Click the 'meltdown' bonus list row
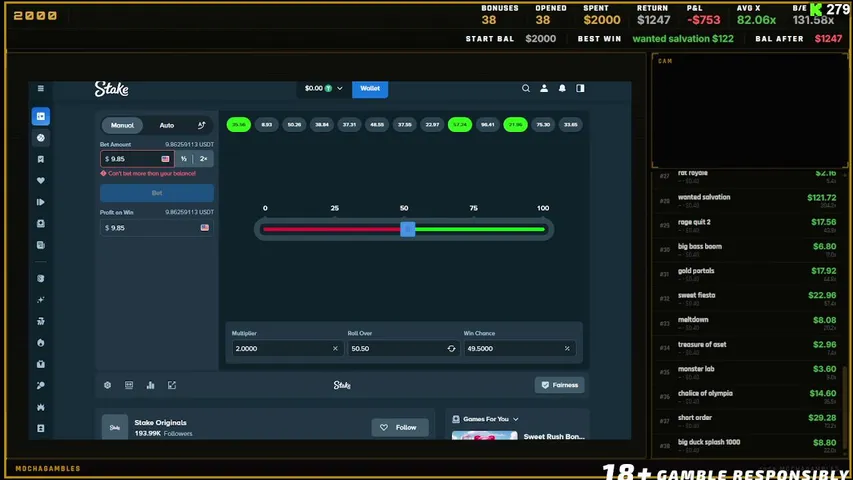The width and height of the screenshot is (853, 480). [x=748, y=323]
